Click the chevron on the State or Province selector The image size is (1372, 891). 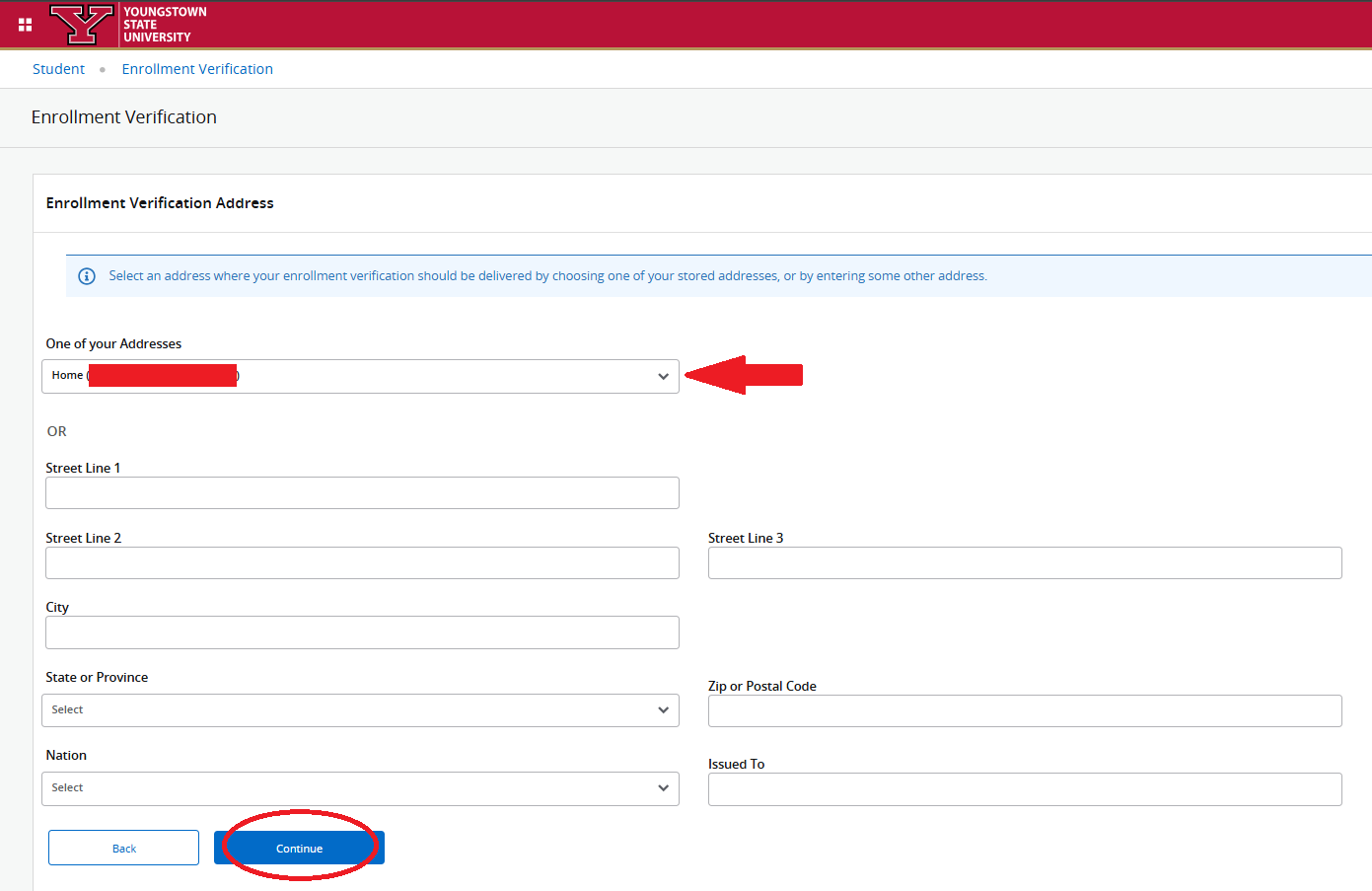point(663,709)
